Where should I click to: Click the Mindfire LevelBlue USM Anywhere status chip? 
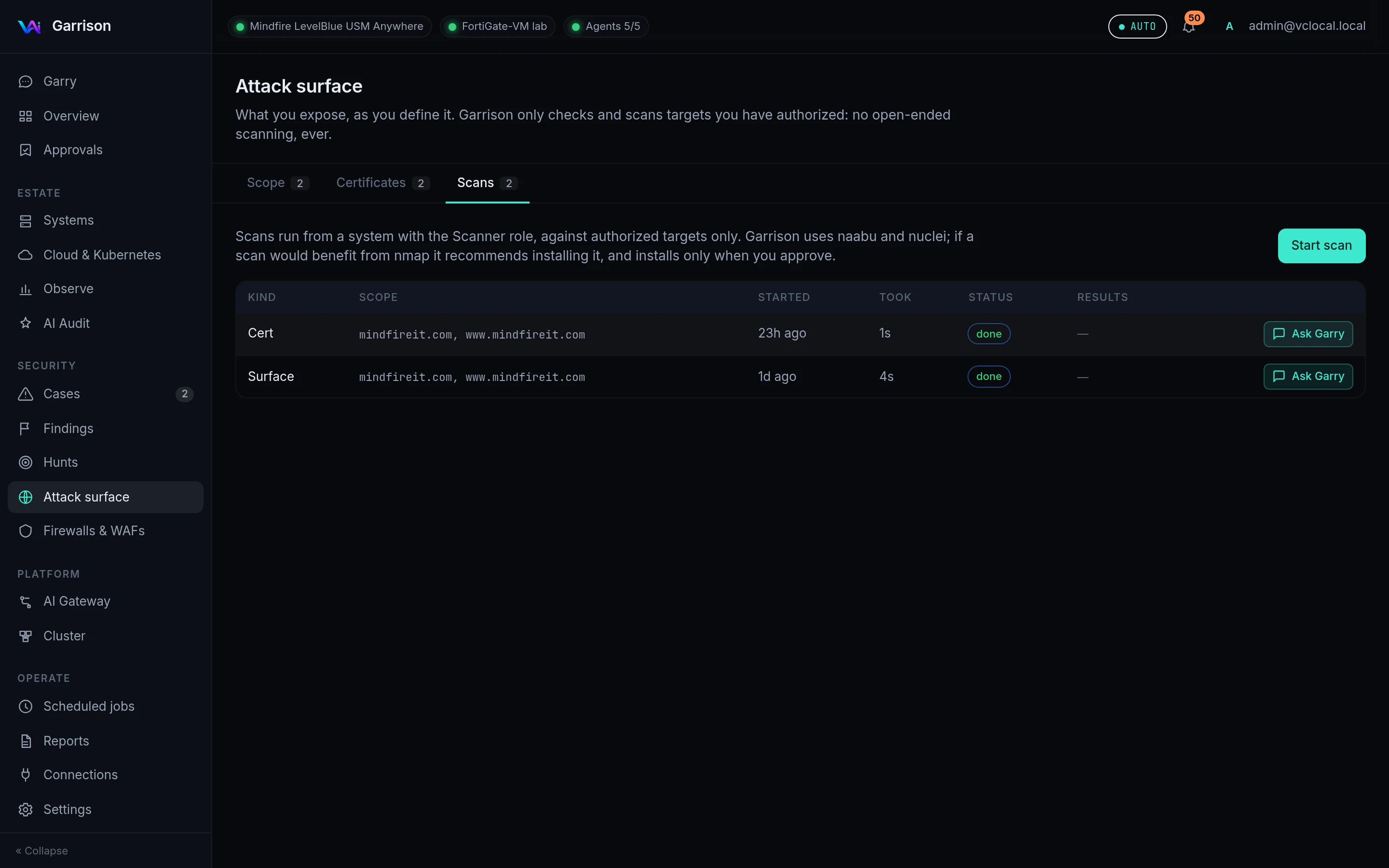point(330,27)
